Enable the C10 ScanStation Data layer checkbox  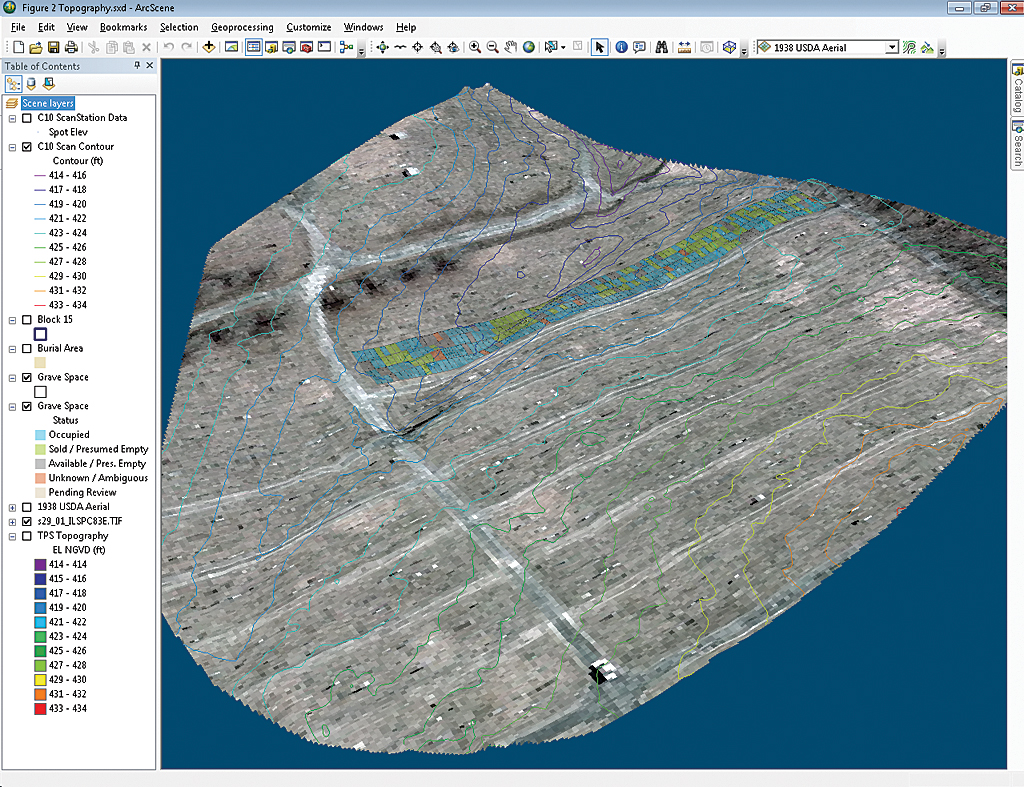click(x=27, y=118)
